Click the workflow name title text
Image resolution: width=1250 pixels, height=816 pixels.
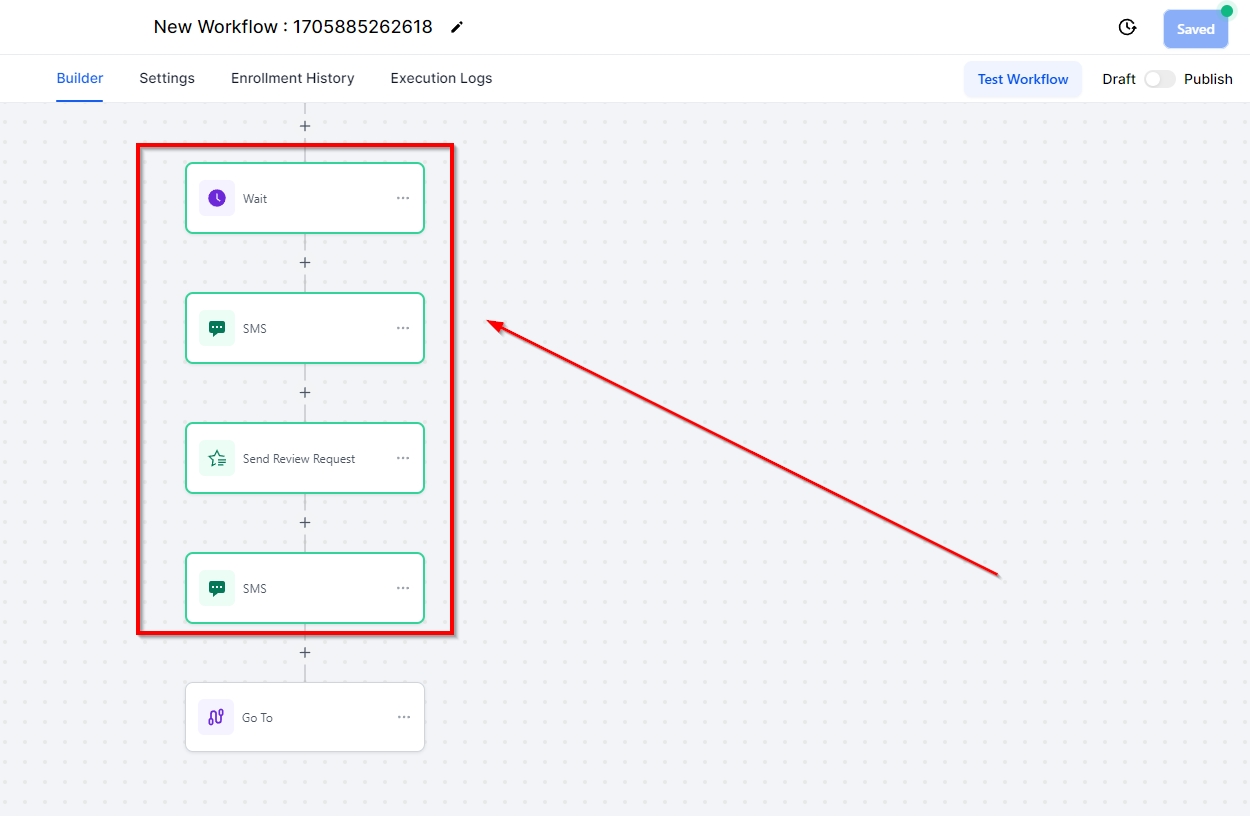point(292,27)
